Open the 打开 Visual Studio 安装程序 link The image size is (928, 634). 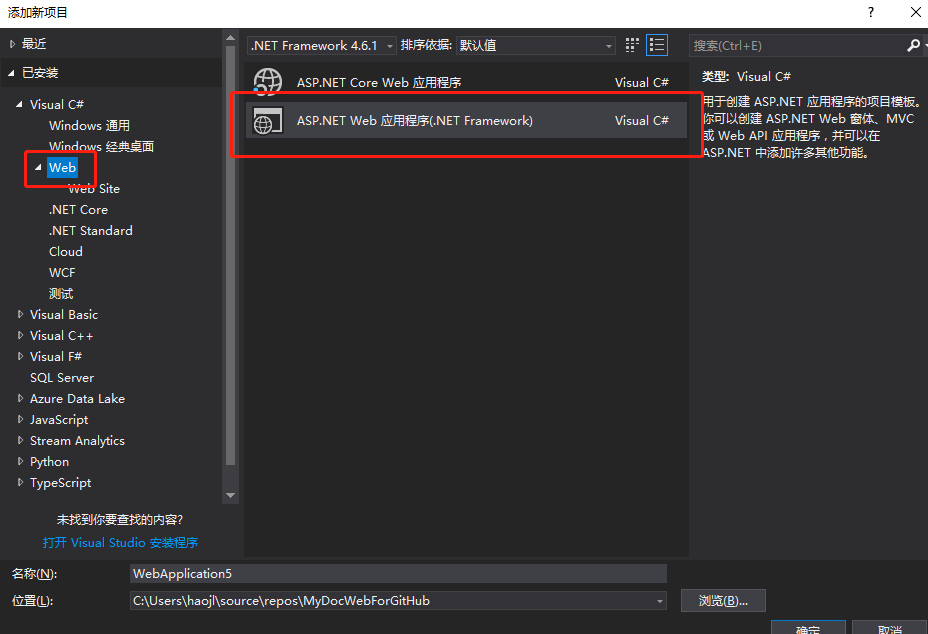[120, 543]
